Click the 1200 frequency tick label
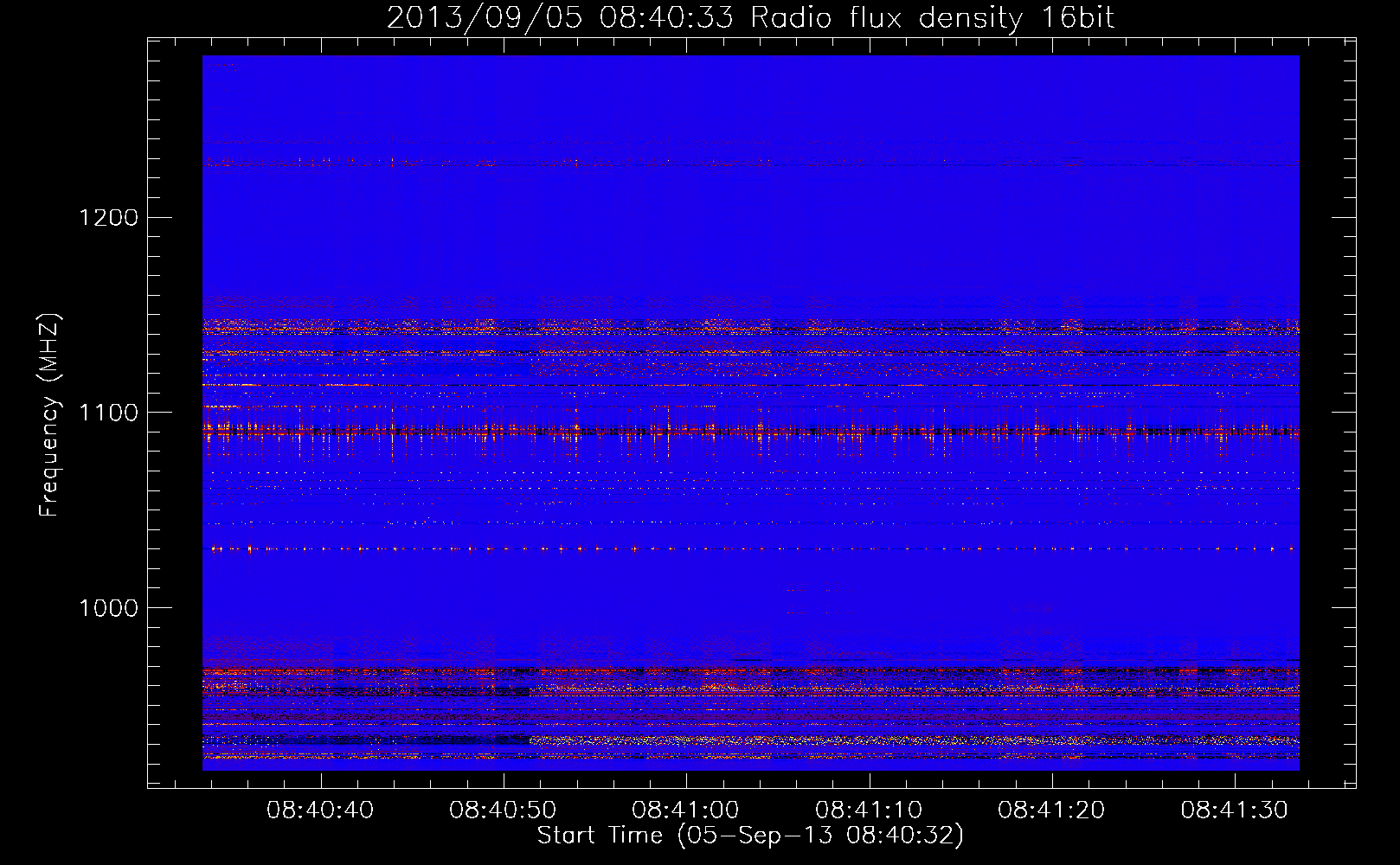Viewport: 1400px width, 865px height. 109,217
